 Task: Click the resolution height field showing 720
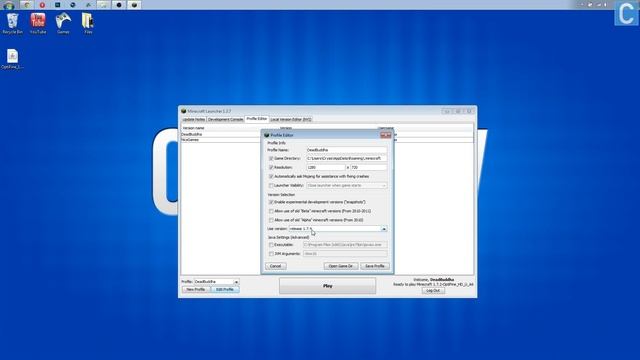(369, 167)
